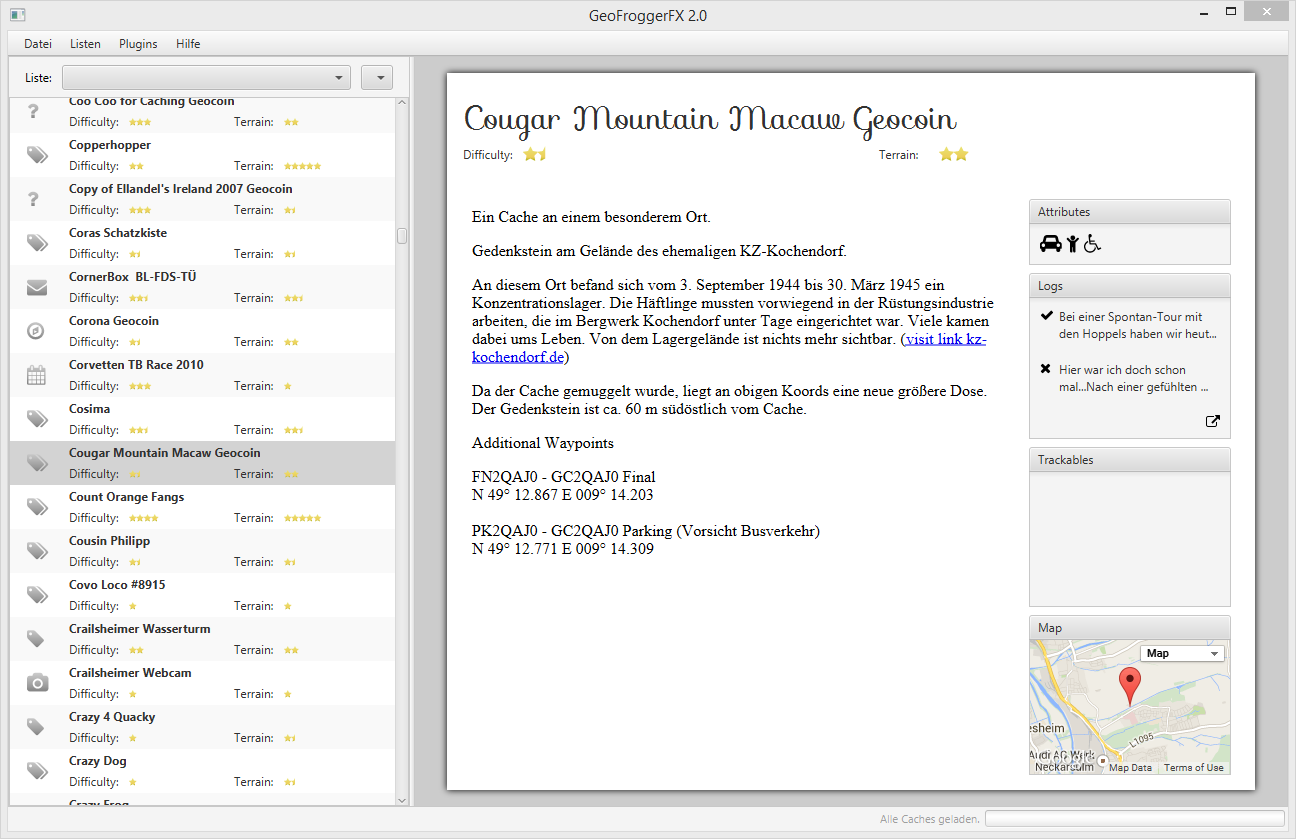
Task: Open the Plugins menu
Action: click(138, 44)
